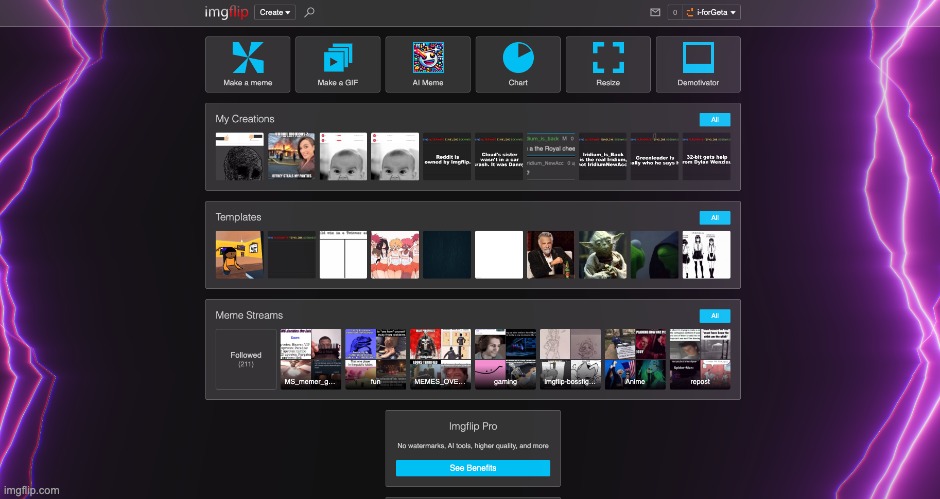Select the plain white blank template

[x=499, y=255]
